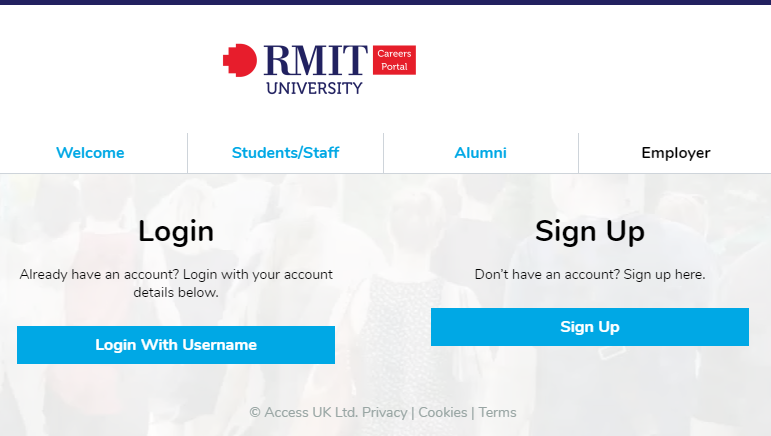
Task: Switch to the Welcome tab
Action: (x=90, y=153)
